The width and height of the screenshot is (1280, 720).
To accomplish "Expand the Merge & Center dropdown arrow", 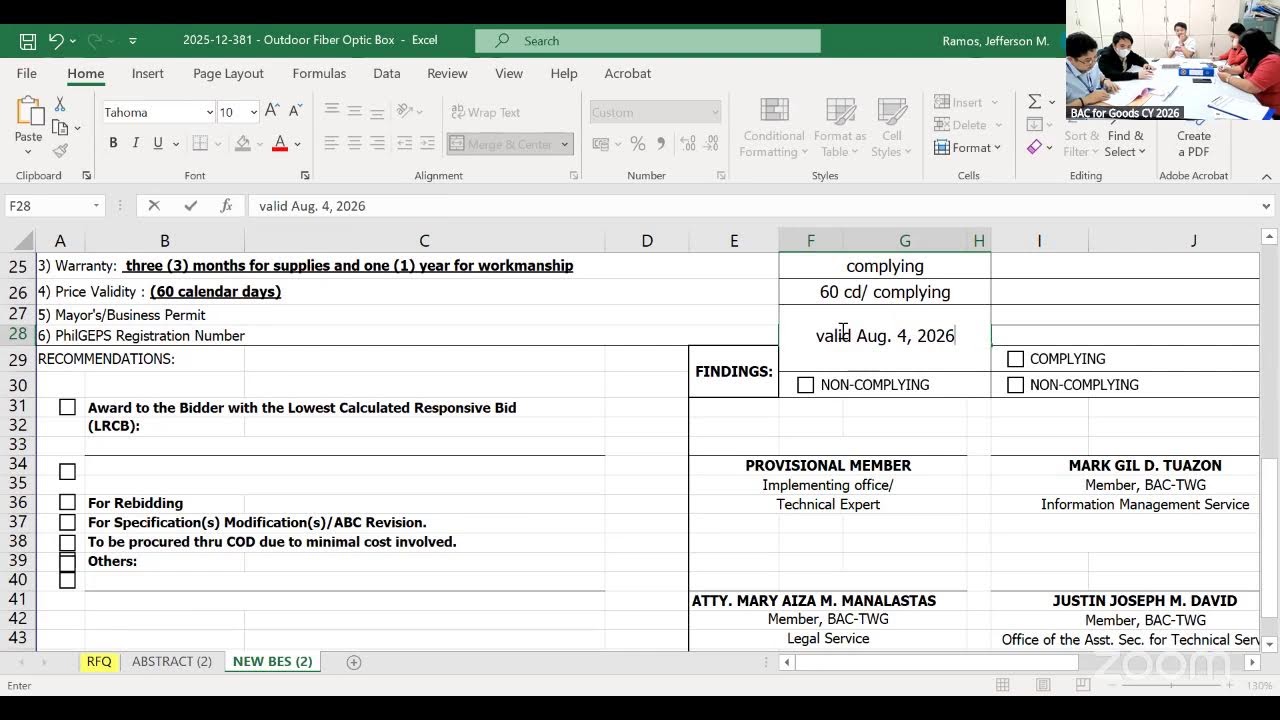I will [564, 144].
